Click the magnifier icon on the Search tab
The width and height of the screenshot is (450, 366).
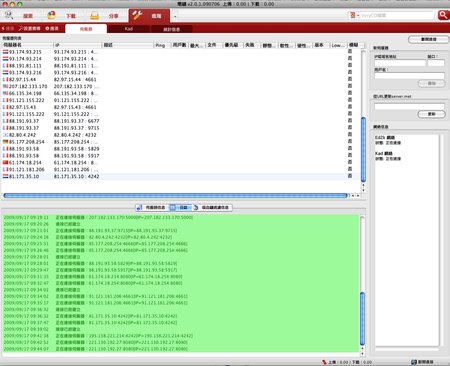(9, 15)
